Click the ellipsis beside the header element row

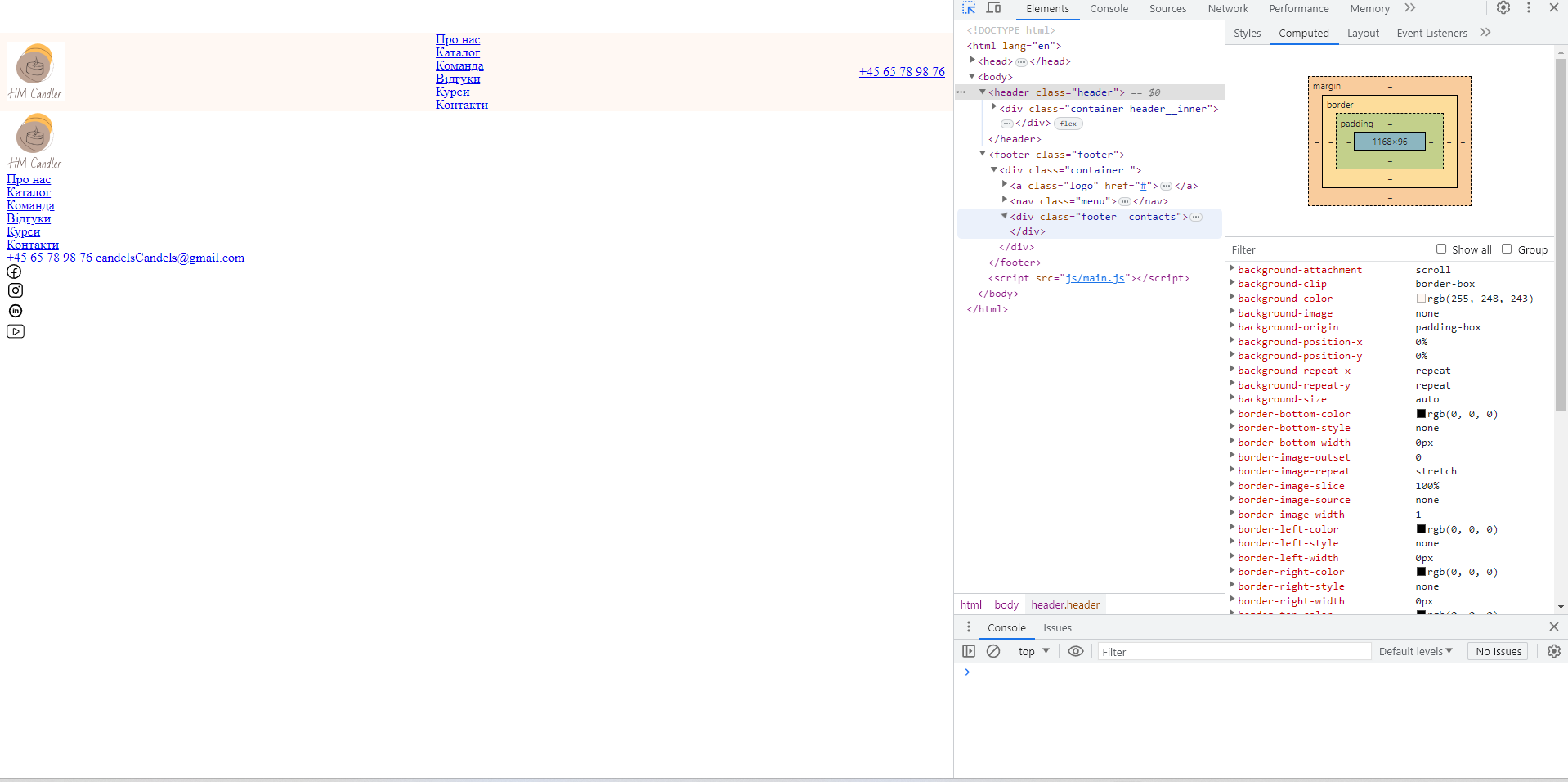pos(961,92)
